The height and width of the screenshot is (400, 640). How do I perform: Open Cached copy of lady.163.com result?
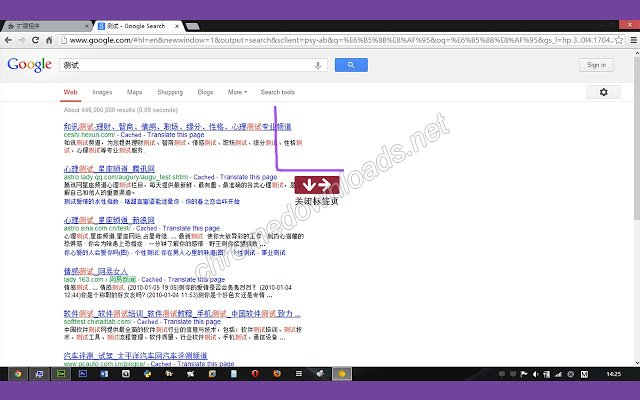pos(152,280)
